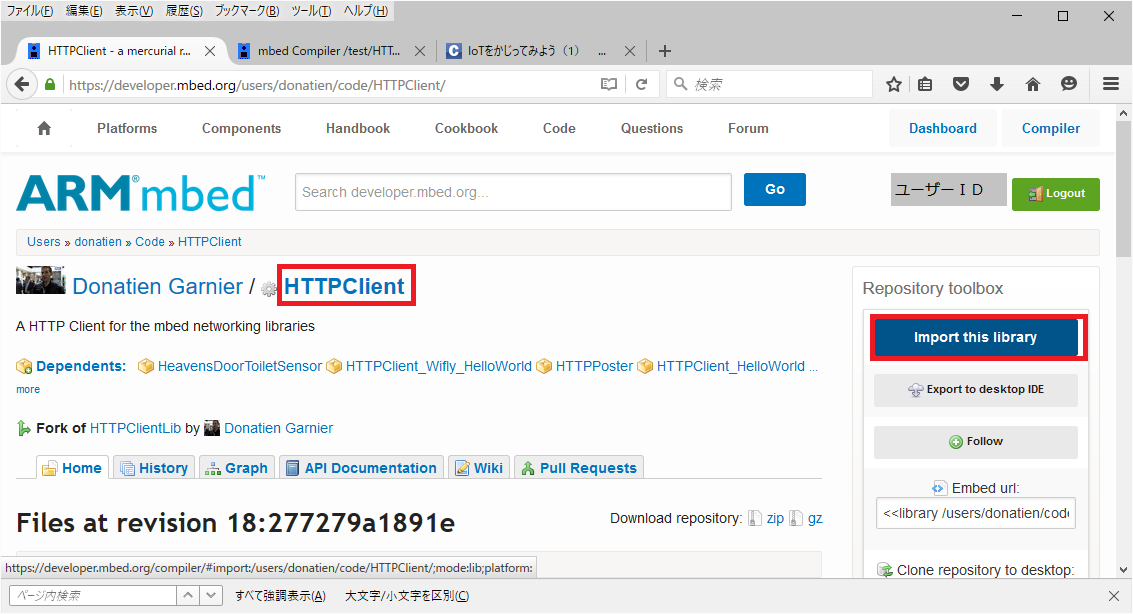Viewport: 1133px width, 614px height.
Task: Select the Wiki repository tab
Action: (x=479, y=468)
